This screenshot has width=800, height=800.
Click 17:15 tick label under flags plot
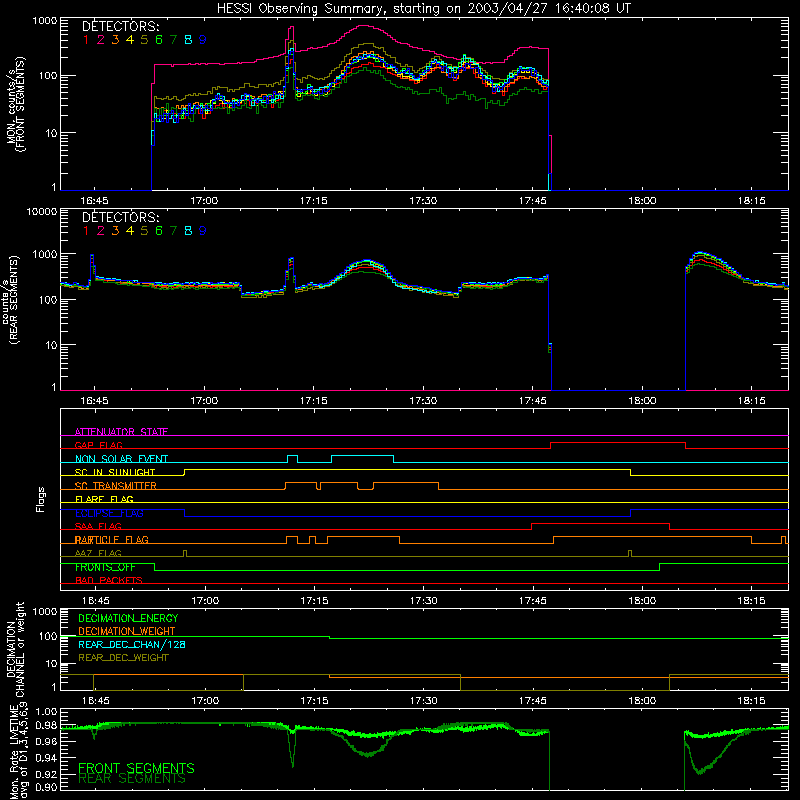pos(314,601)
